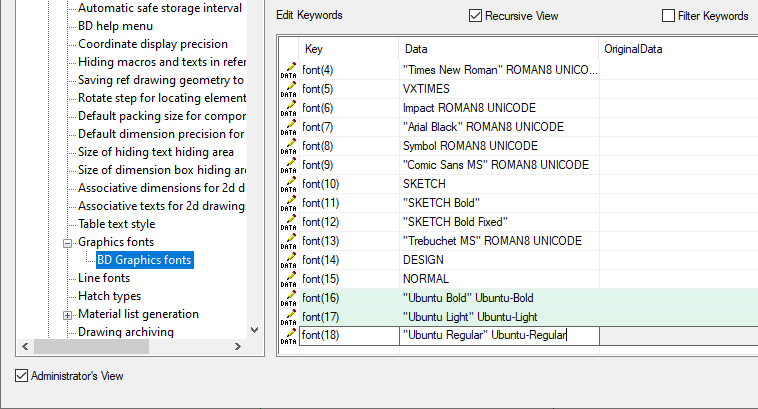Open the Line fonts tree item
The width and height of the screenshot is (758, 409).
(x=104, y=278)
